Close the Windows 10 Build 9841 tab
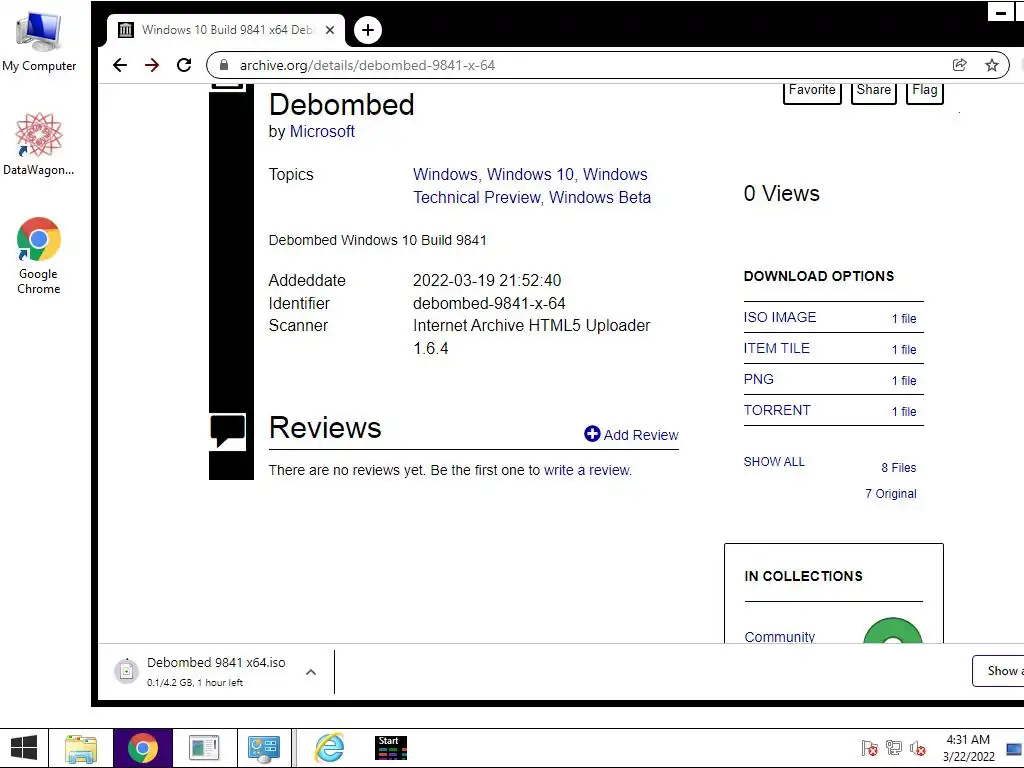 click(x=330, y=30)
